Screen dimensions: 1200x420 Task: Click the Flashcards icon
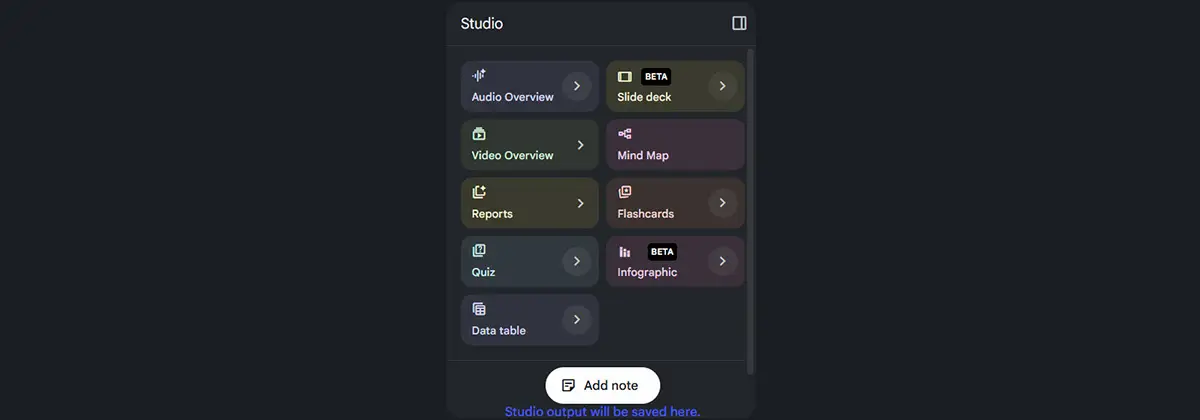(625, 192)
